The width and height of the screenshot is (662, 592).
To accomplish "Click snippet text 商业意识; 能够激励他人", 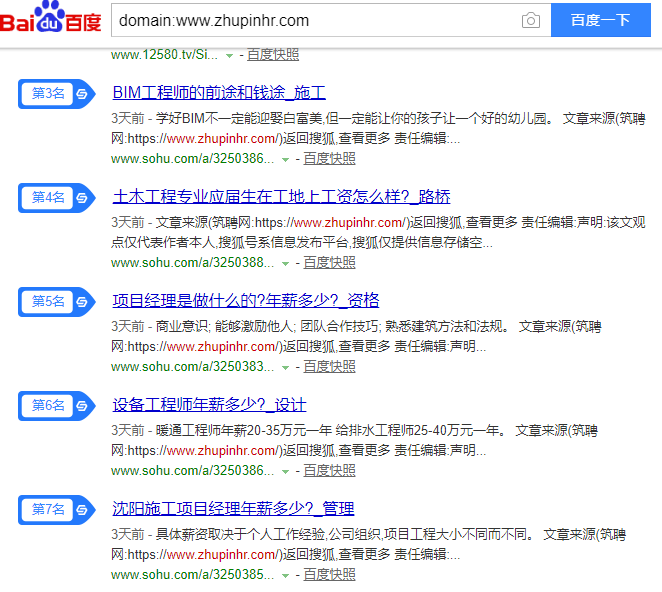I will [x=224, y=326].
